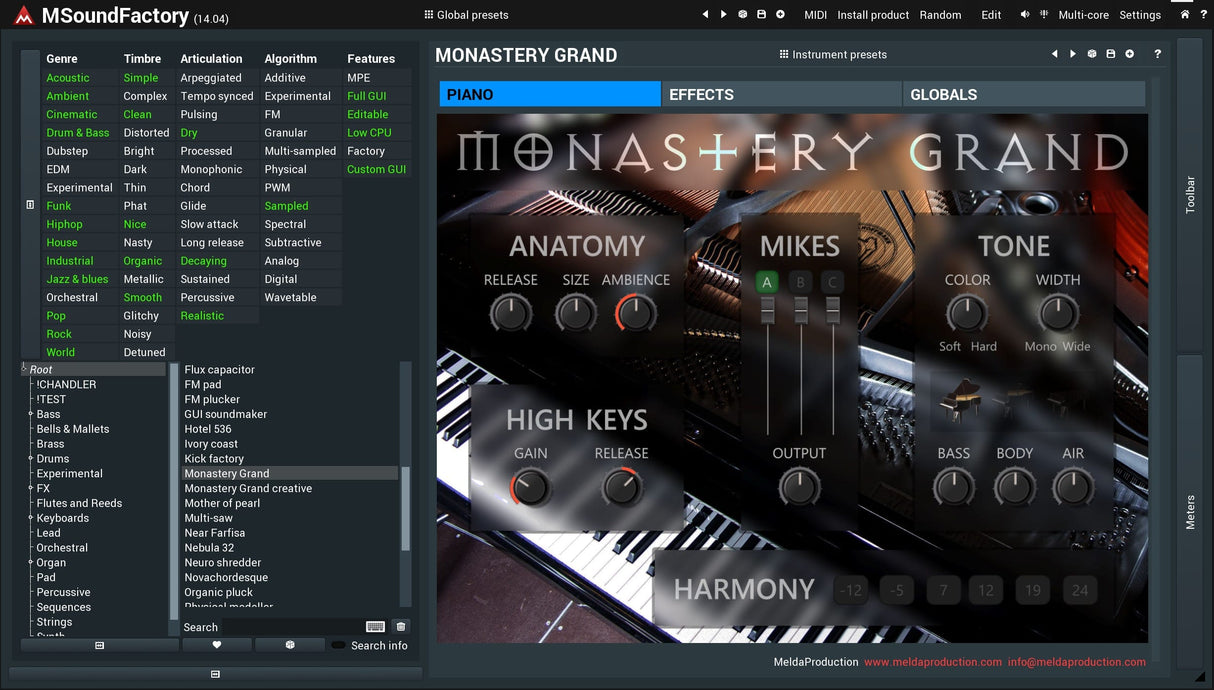Click the add preset plus icon in top bar

click(780, 15)
